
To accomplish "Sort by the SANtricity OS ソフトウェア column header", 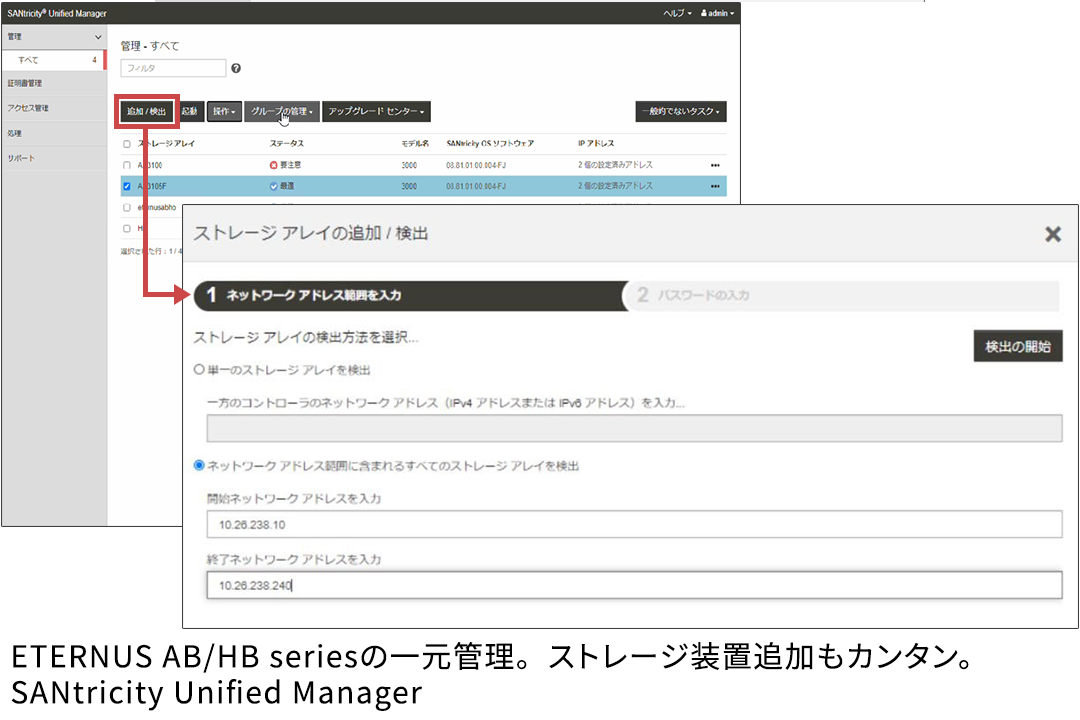I will [490, 143].
